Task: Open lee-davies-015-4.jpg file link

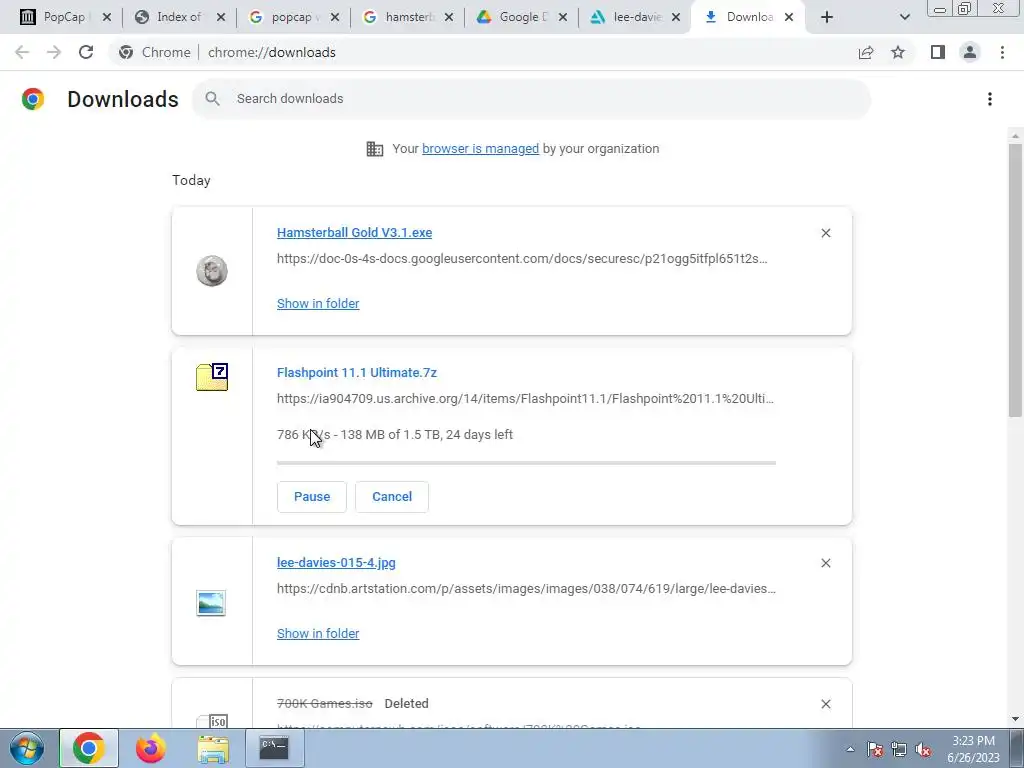Action: [336, 562]
